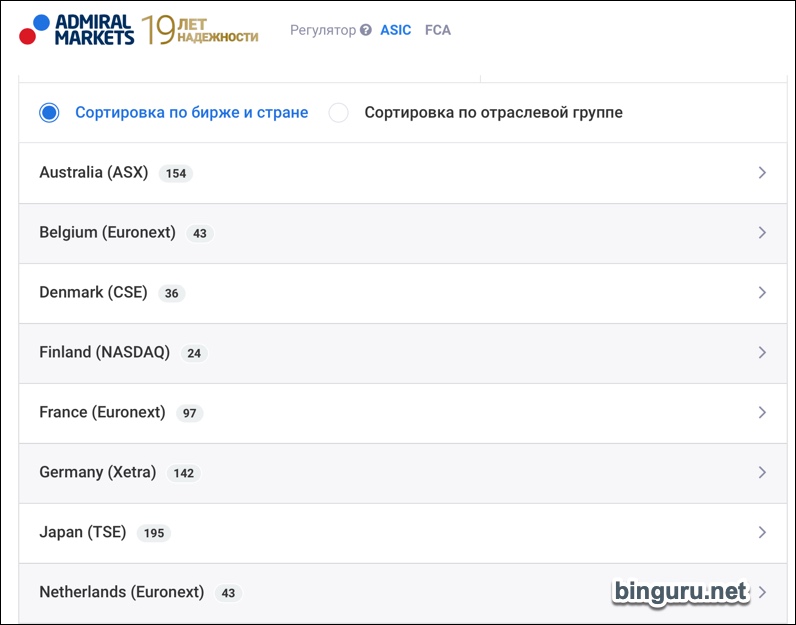
Task: Click the Japan (TSE) label
Action: (83, 532)
